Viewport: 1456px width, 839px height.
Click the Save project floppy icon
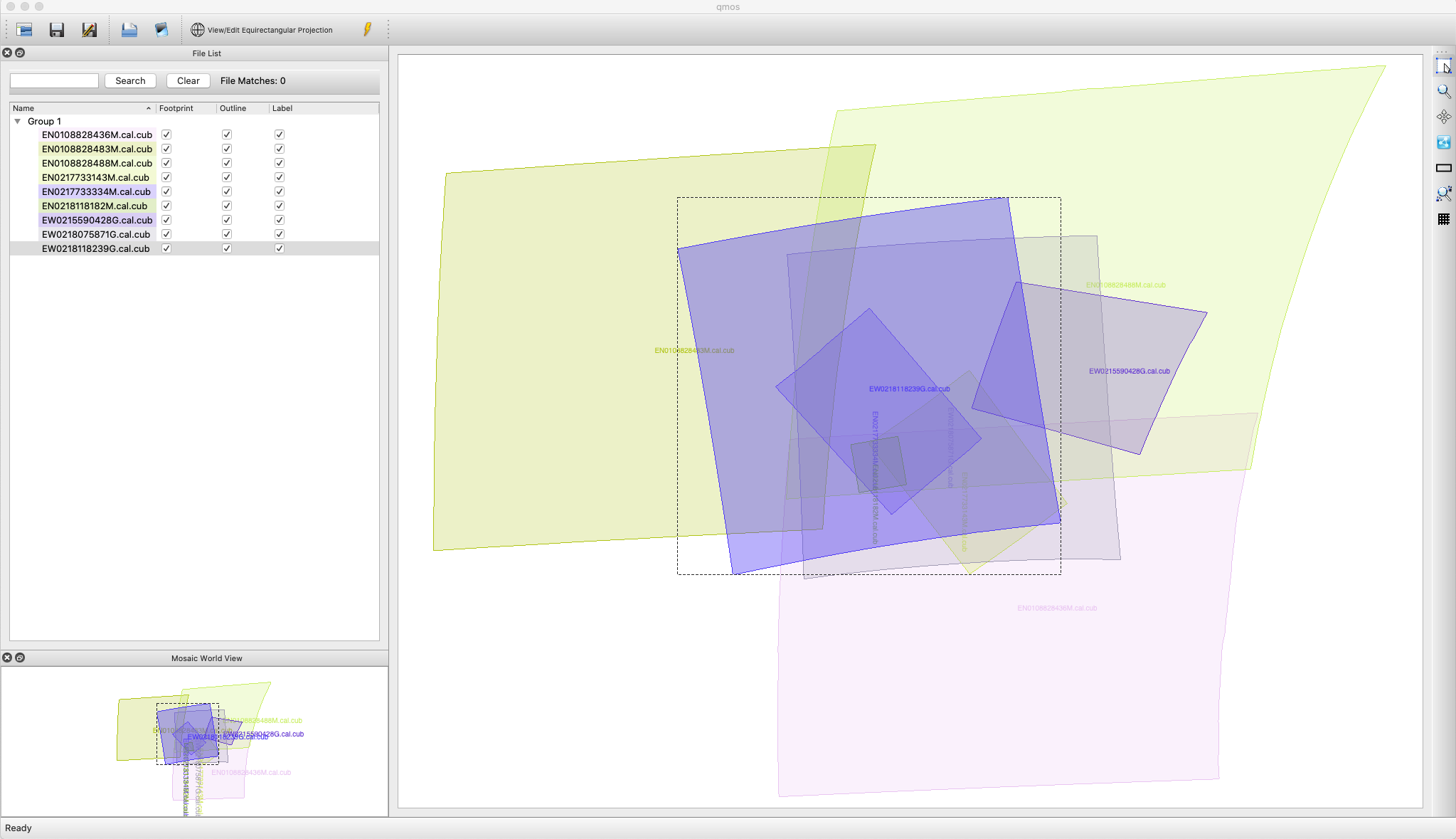(x=57, y=30)
